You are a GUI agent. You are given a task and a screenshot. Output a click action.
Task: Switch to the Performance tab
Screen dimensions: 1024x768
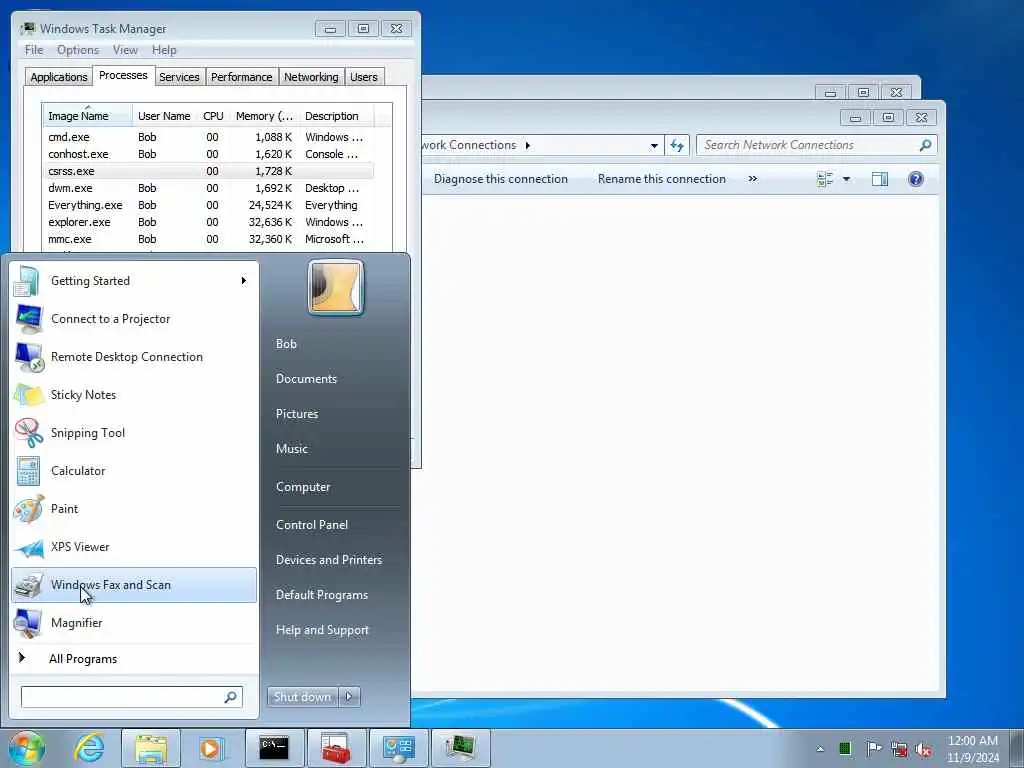click(242, 77)
